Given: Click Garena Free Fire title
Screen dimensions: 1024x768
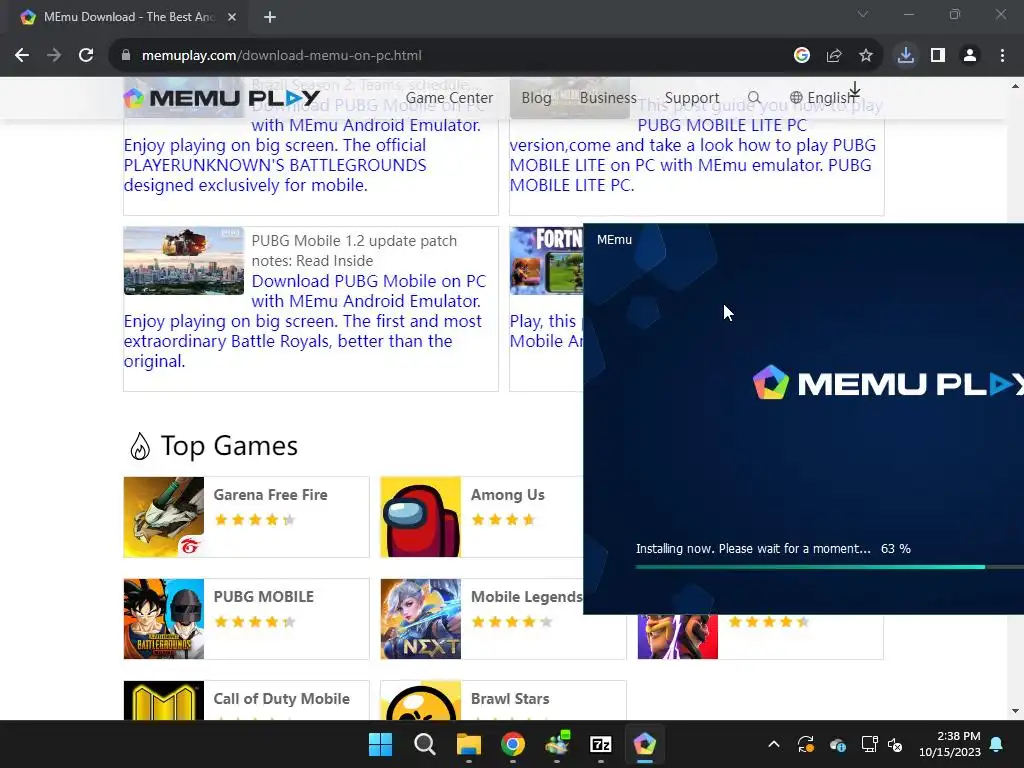Looking at the screenshot, I should tap(270, 495).
